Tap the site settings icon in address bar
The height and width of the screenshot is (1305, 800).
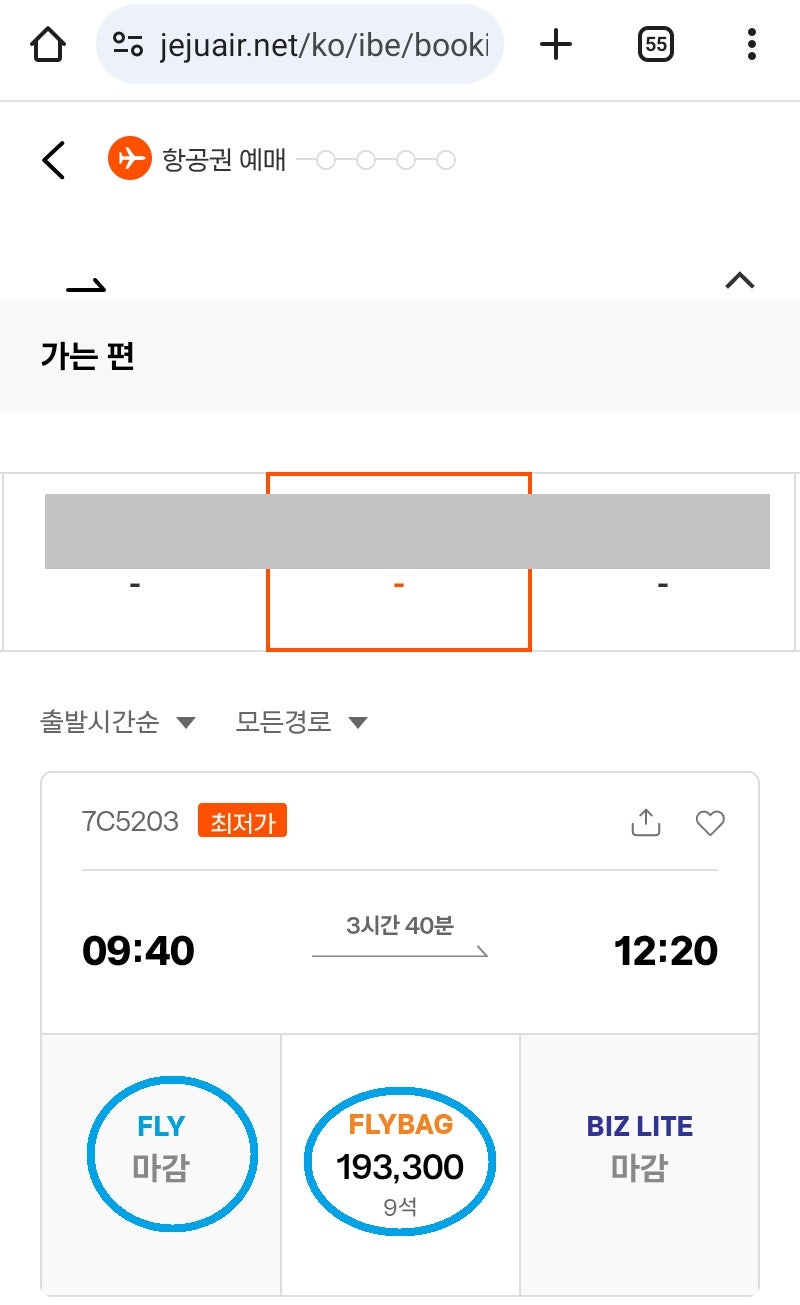(128, 45)
